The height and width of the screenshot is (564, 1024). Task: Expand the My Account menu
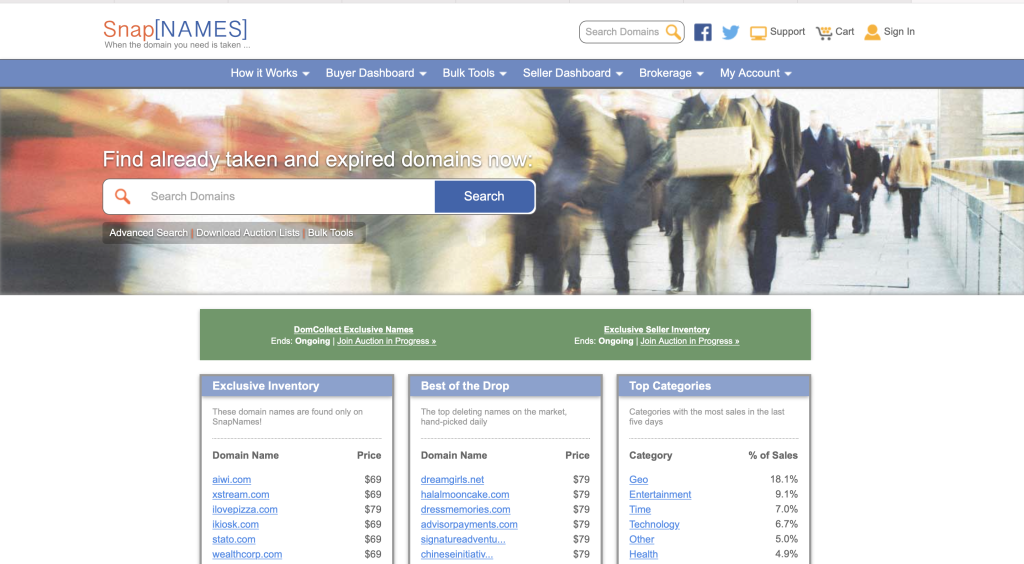756,73
